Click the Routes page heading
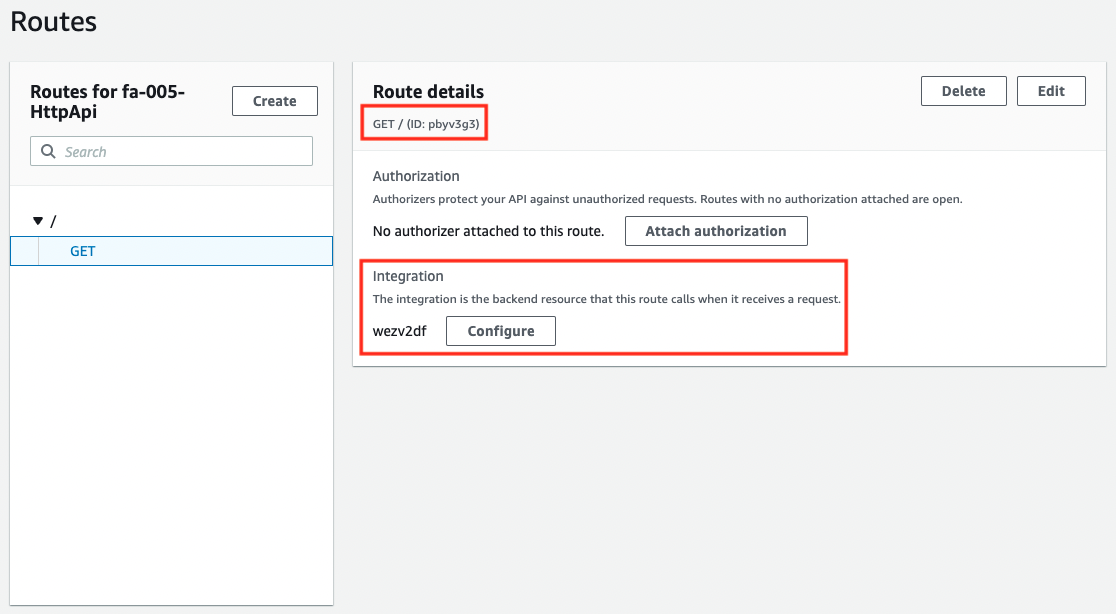The height and width of the screenshot is (614, 1116). point(53,21)
